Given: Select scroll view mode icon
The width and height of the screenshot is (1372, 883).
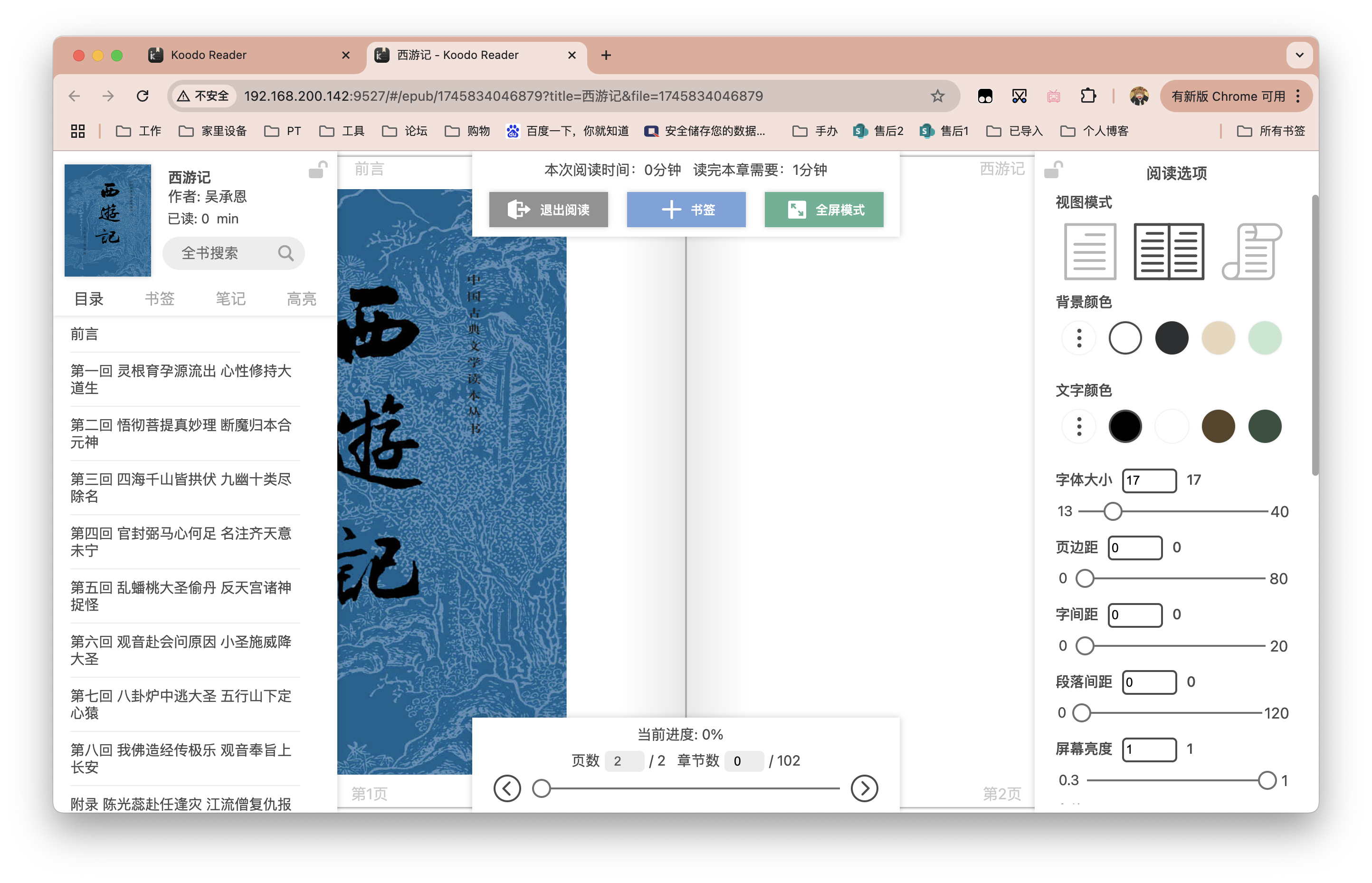Looking at the screenshot, I should [x=1252, y=252].
